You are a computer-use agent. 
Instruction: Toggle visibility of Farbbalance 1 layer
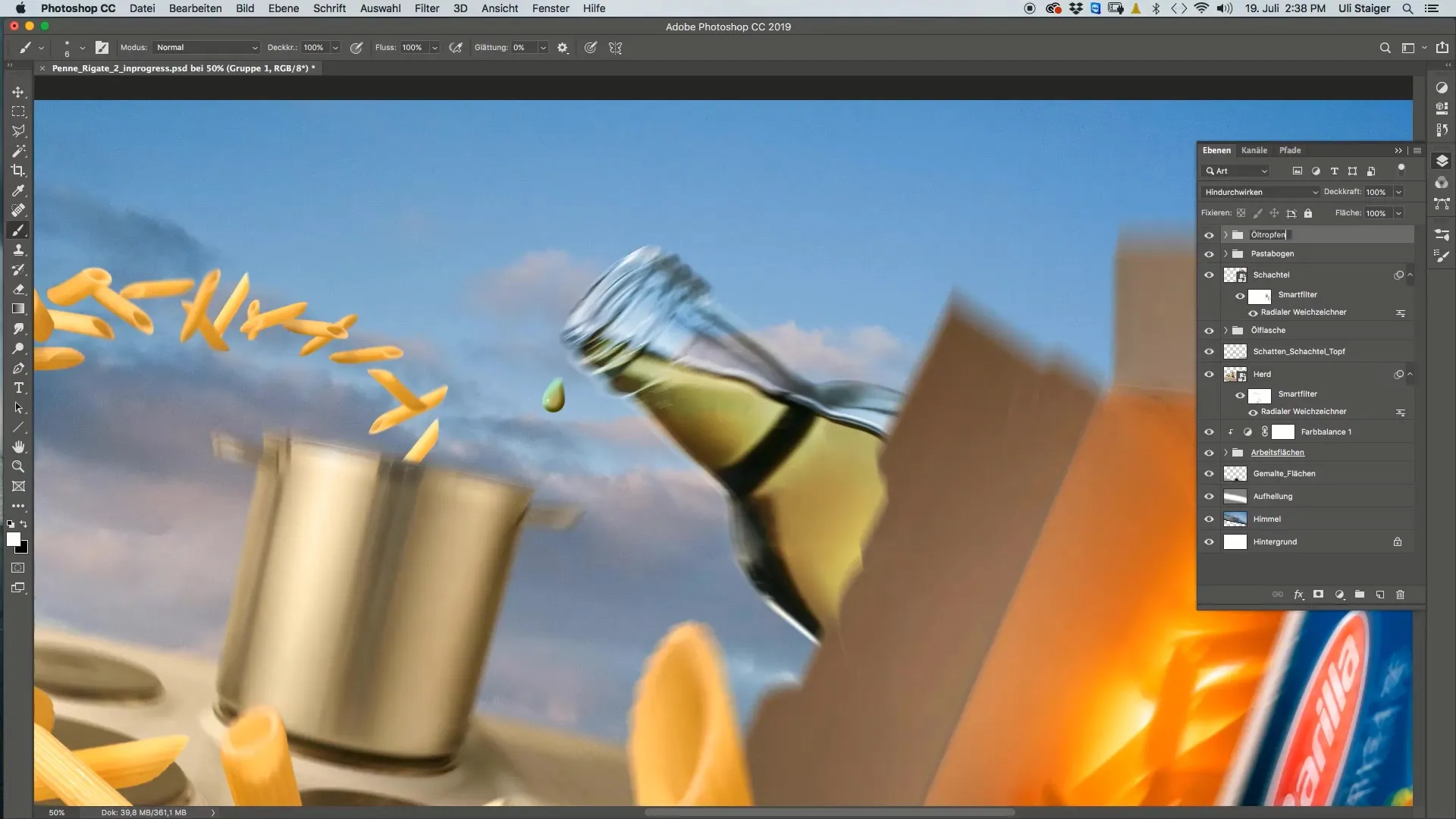pyautogui.click(x=1209, y=432)
